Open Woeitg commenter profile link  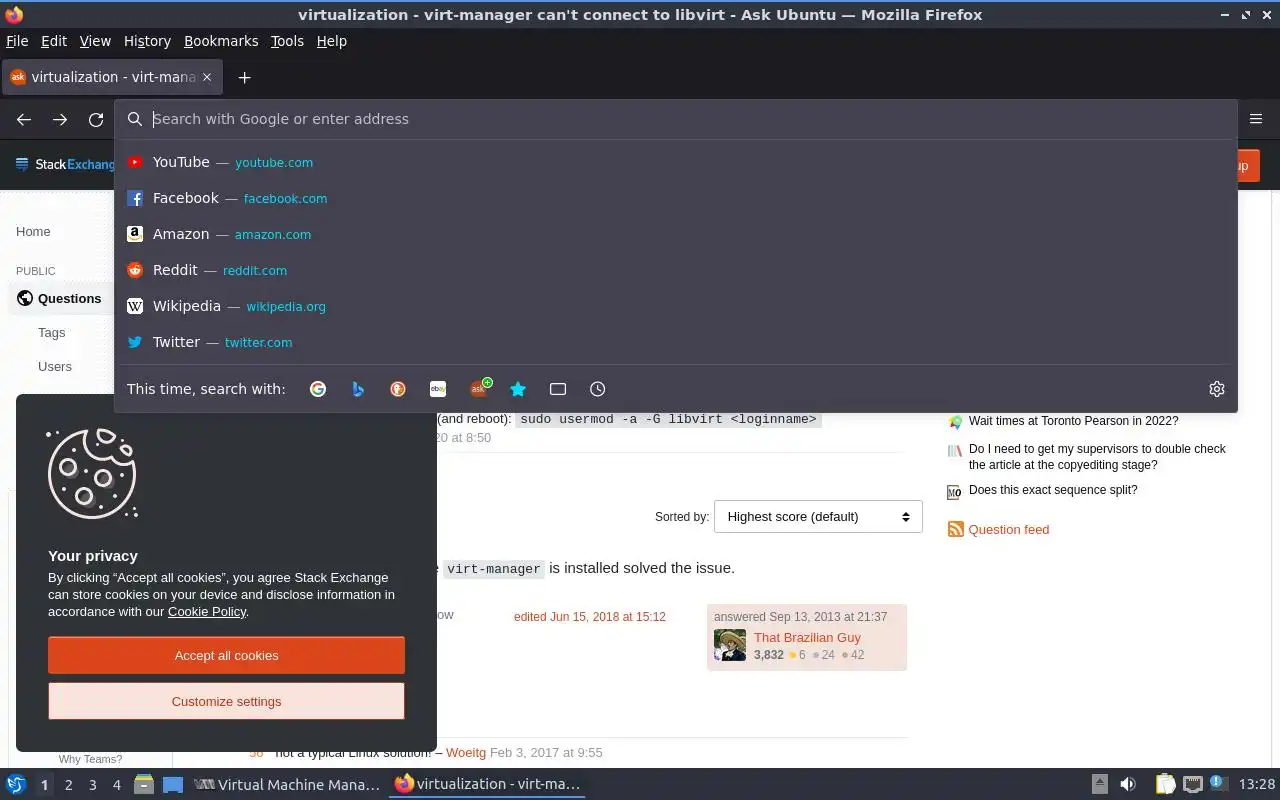(x=466, y=752)
